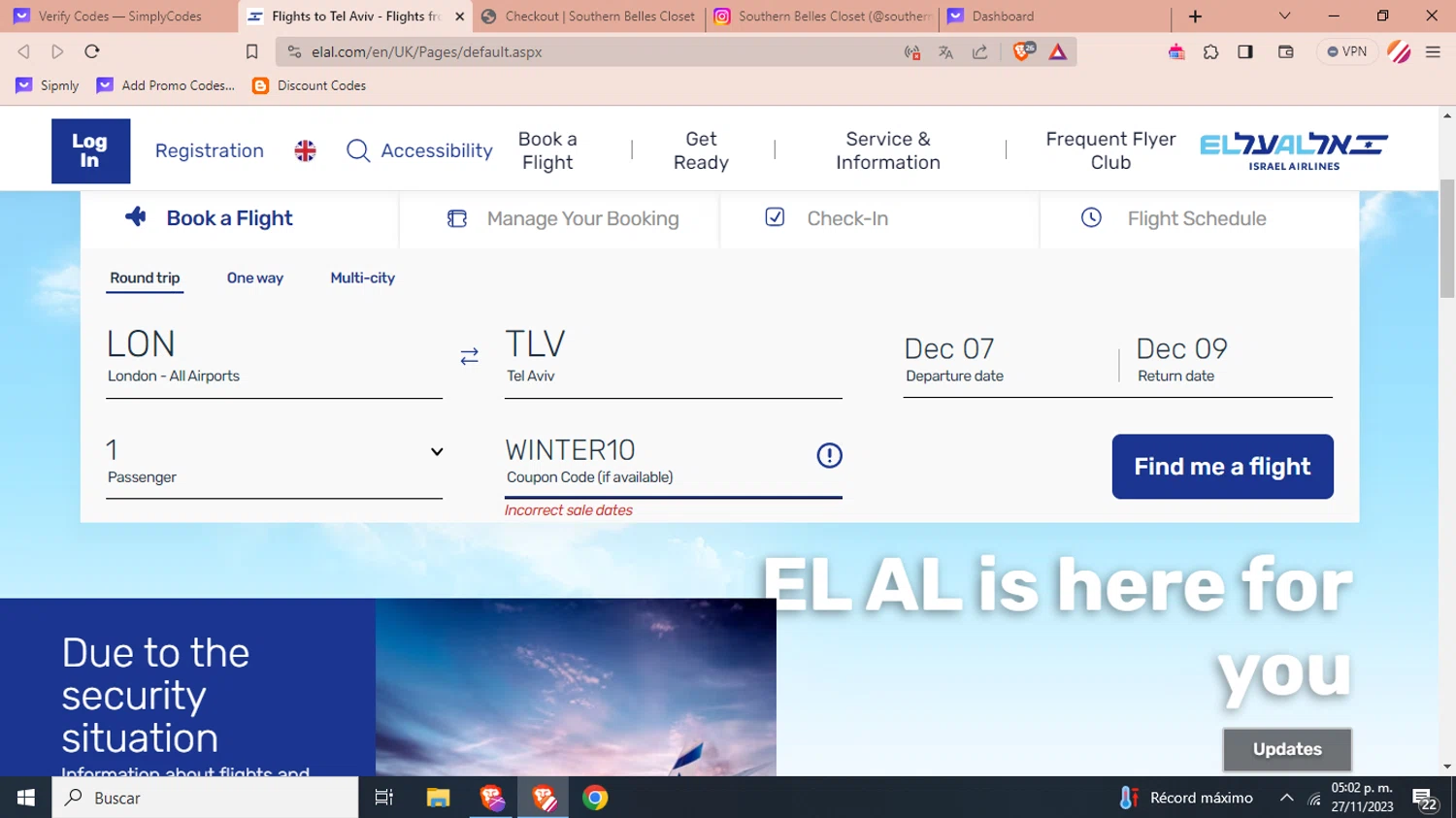The height and width of the screenshot is (818, 1456).
Task: Open Brave Shields lion icon
Action: coord(1022,51)
